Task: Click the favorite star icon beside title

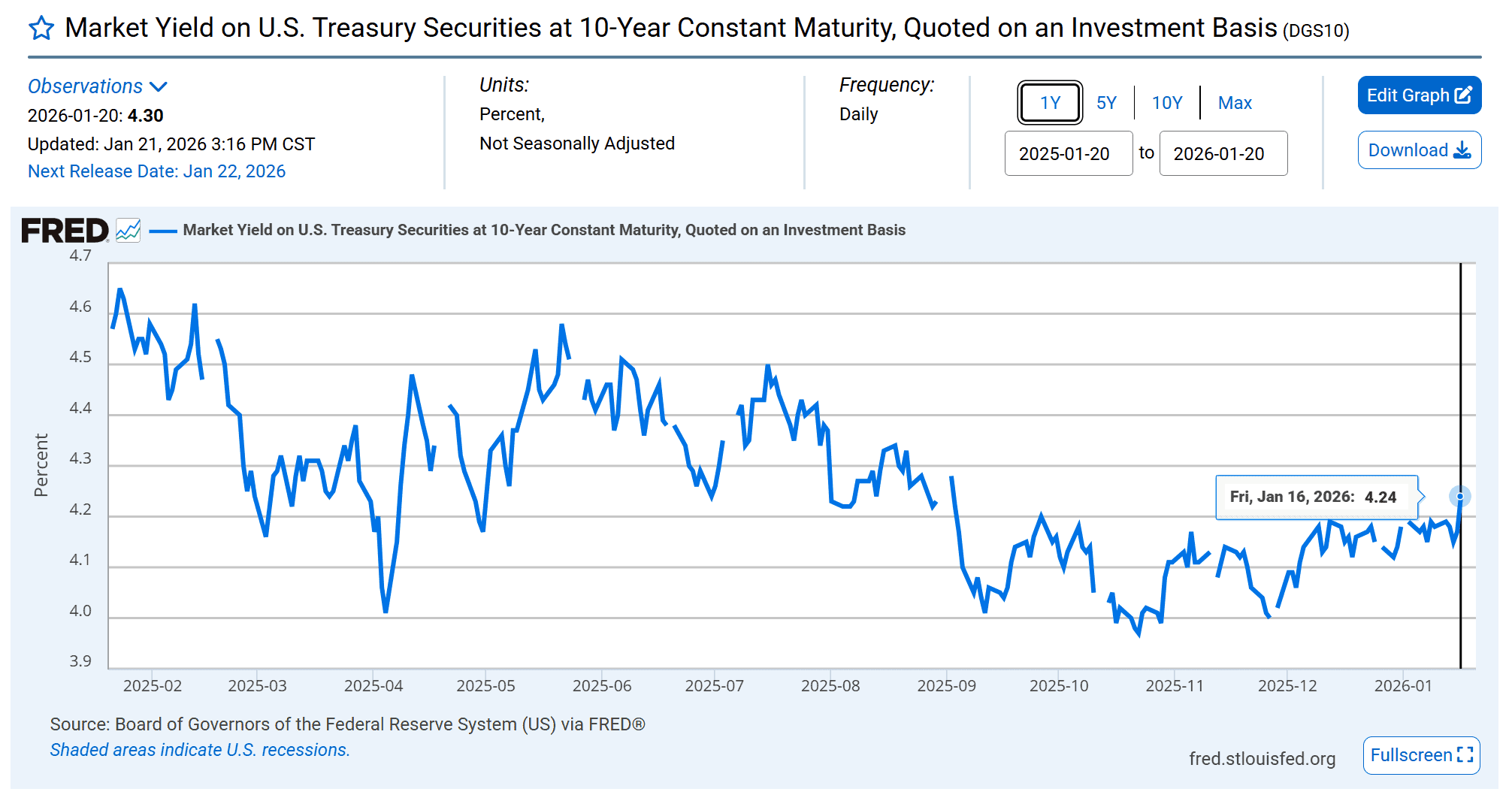Action: [x=41, y=29]
